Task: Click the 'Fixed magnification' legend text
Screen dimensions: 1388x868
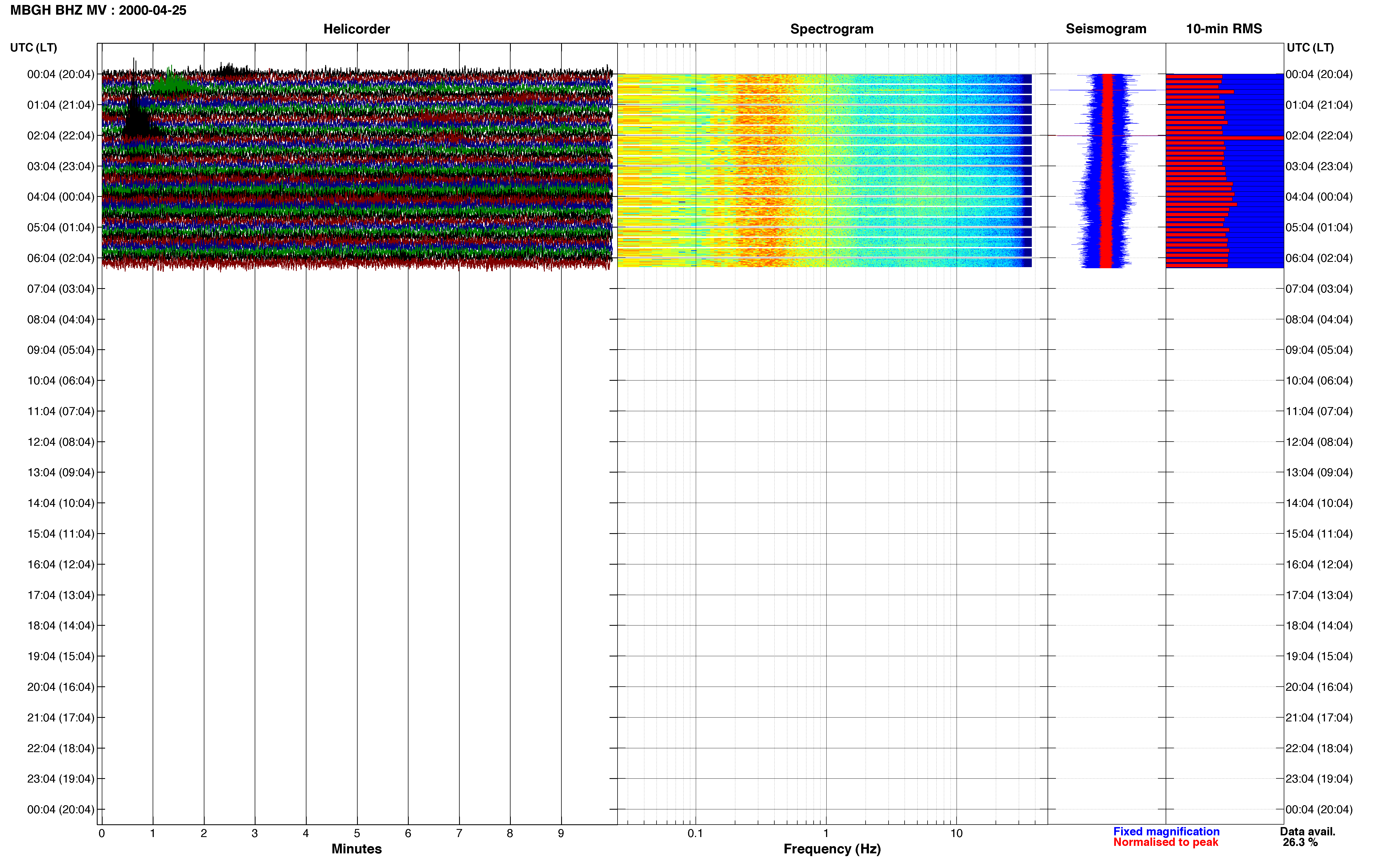Action: tap(1166, 831)
